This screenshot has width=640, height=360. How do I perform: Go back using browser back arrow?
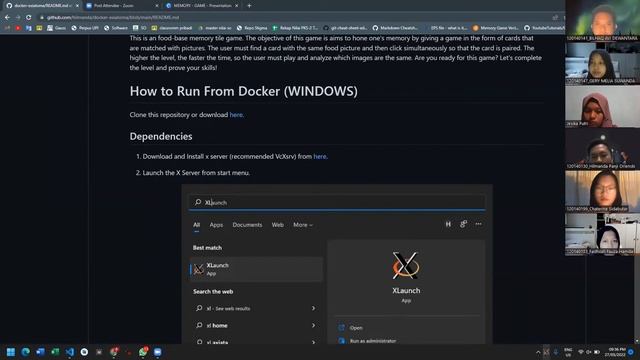(x=7, y=18)
